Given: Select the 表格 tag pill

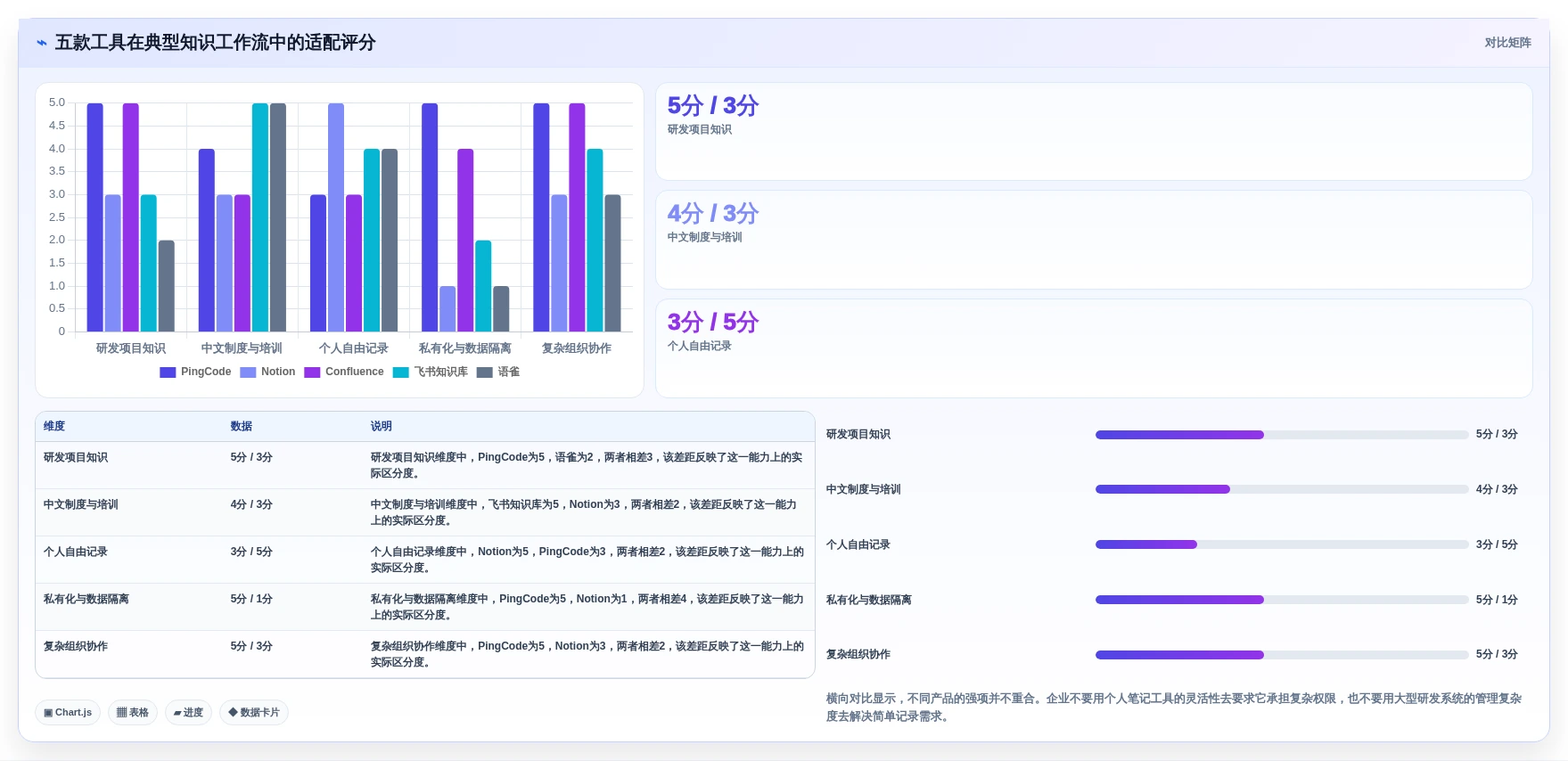Looking at the screenshot, I should (133, 712).
